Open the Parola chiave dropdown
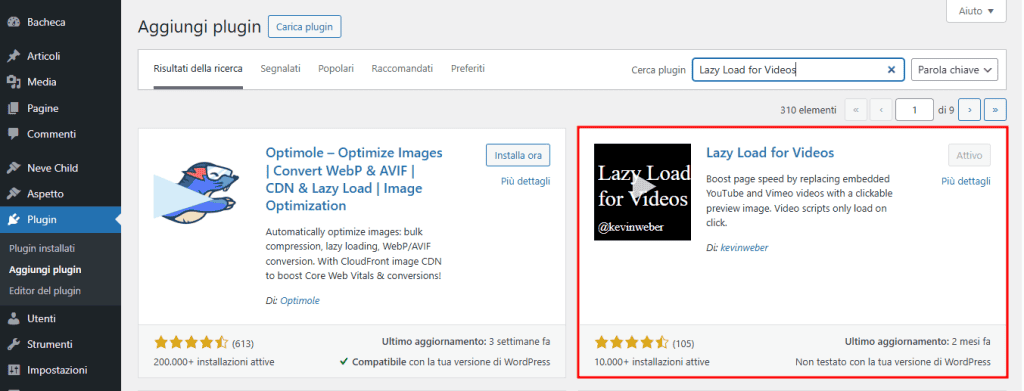The width and height of the screenshot is (1024, 391). pos(955,70)
